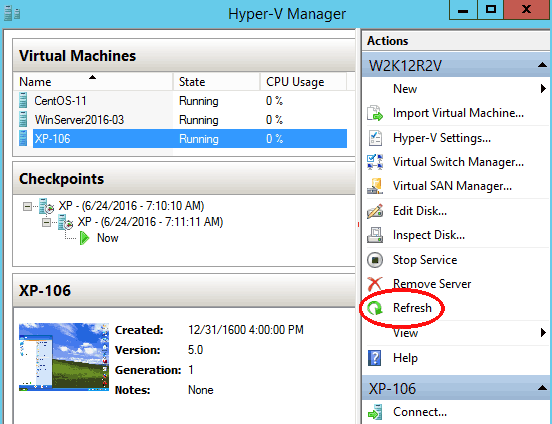
Task: Click the Edit Disk pencil icon
Action: pyautogui.click(x=375, y=211)
